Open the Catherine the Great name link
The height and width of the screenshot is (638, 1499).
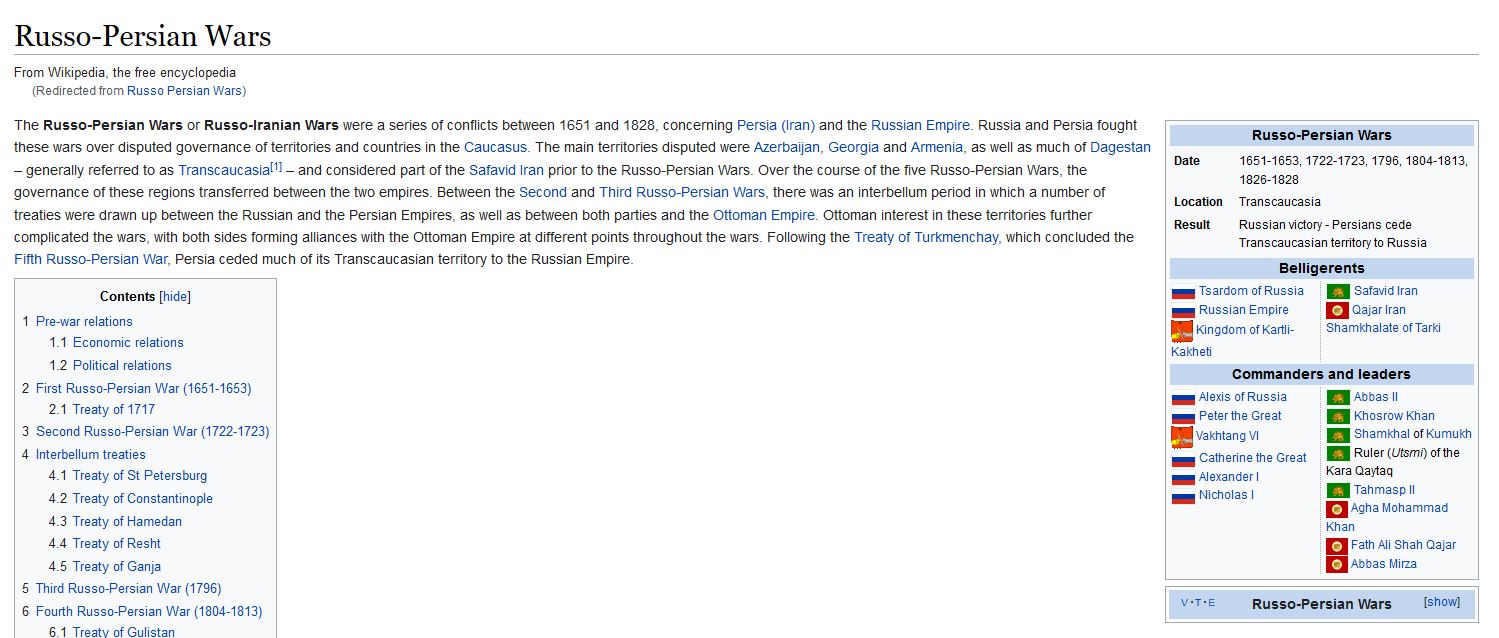(x=1253, y=458)
